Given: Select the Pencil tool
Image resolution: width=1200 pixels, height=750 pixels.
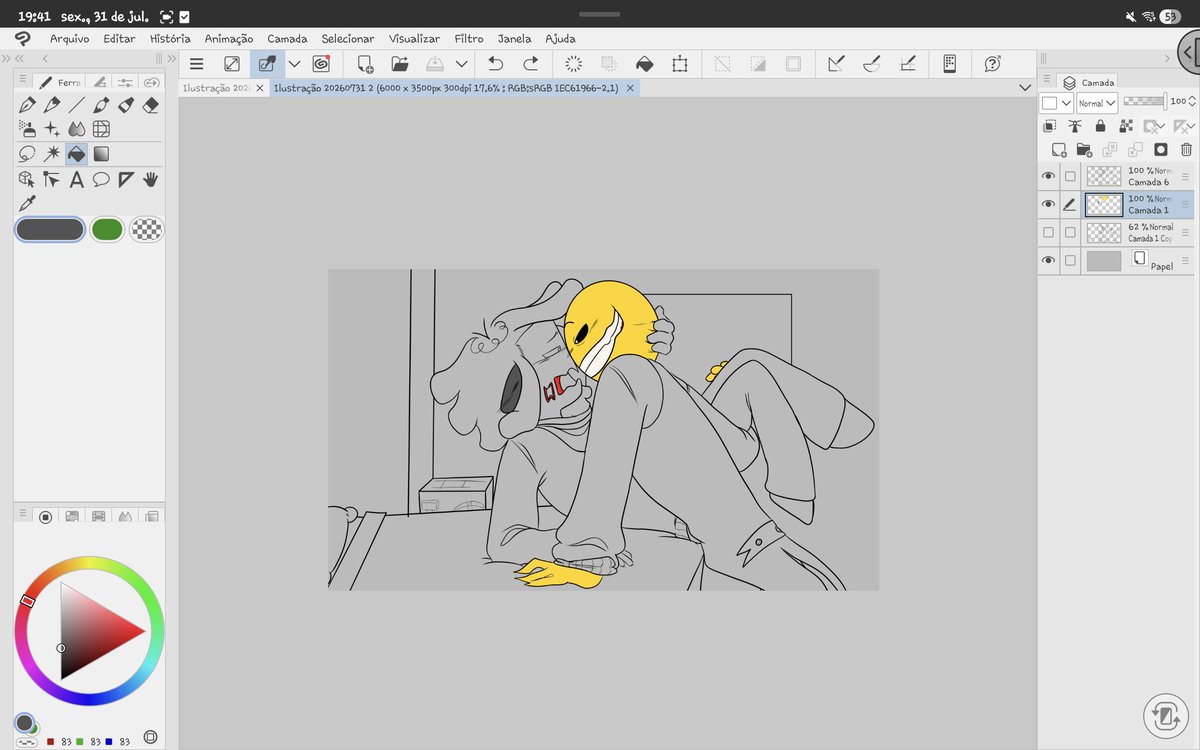Looking at the screenshot, I should (x=52, y=104).
